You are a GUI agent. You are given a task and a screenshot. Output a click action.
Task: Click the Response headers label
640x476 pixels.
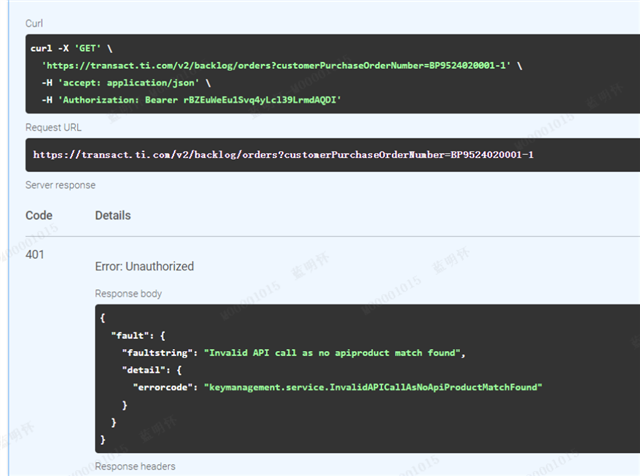[x=135, y=466]
